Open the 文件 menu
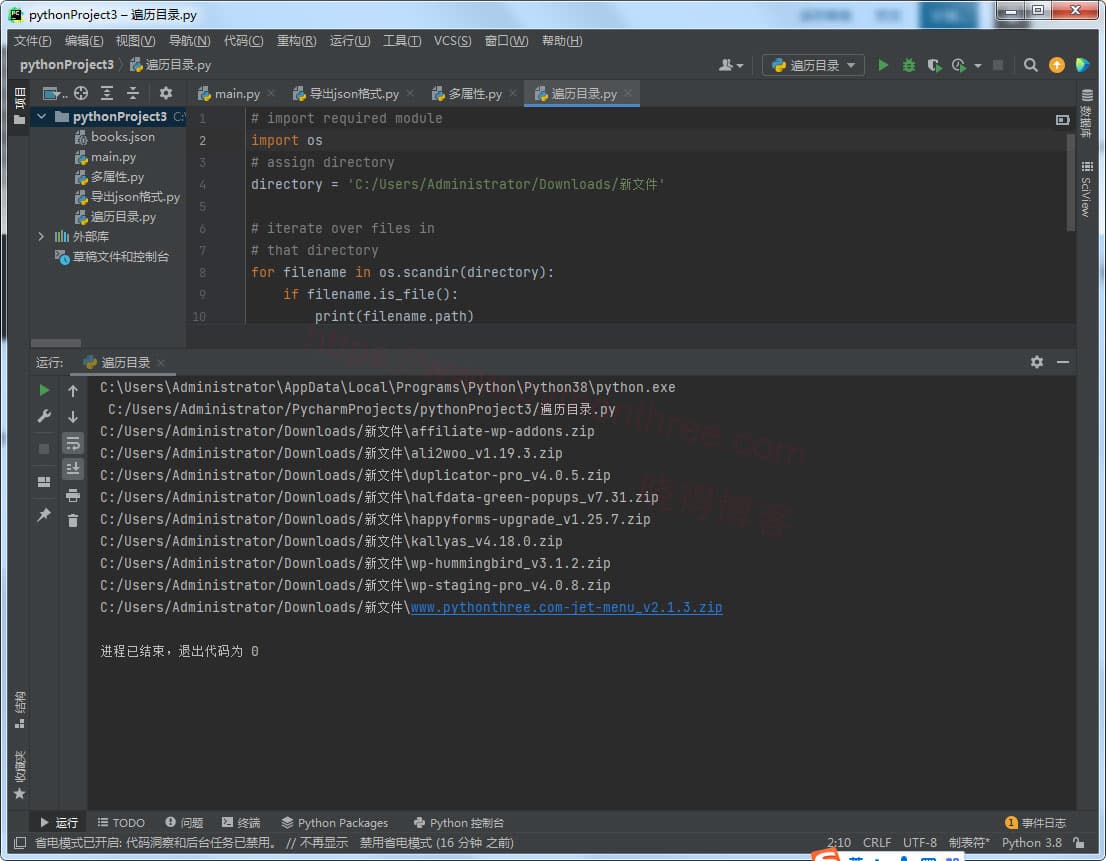The width and height of the screenshot is (1106, 861). [32, 41]
